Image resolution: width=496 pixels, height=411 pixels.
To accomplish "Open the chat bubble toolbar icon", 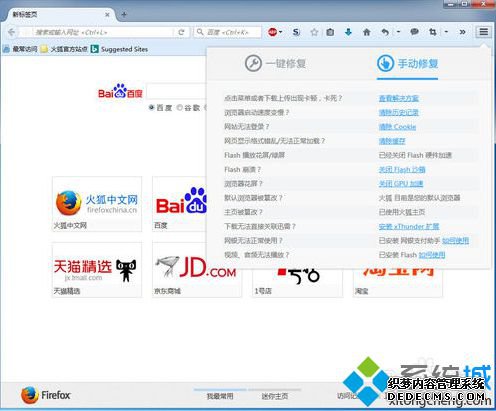I will click(x=414, y=32).
